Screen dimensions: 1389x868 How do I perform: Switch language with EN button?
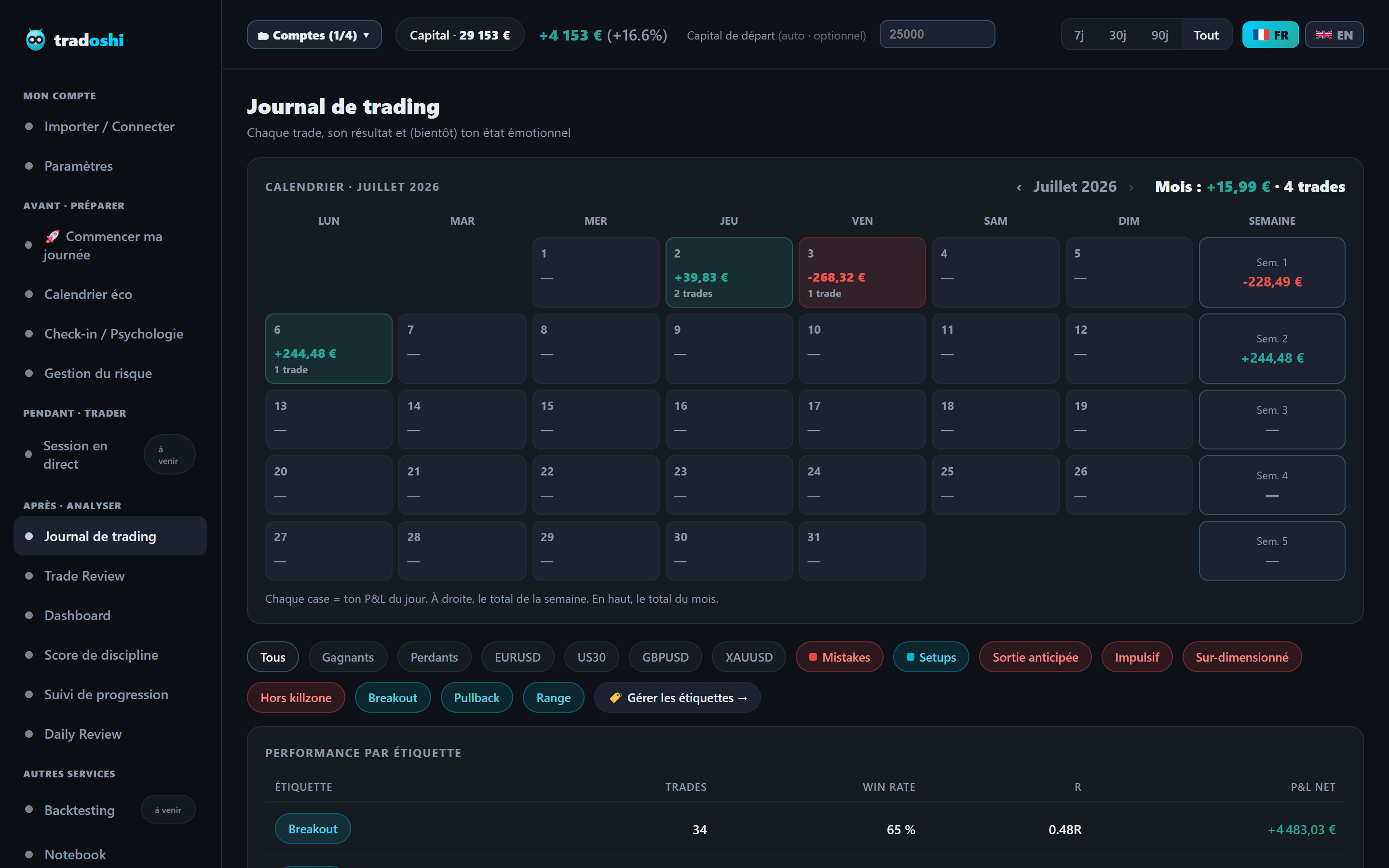1334,35
